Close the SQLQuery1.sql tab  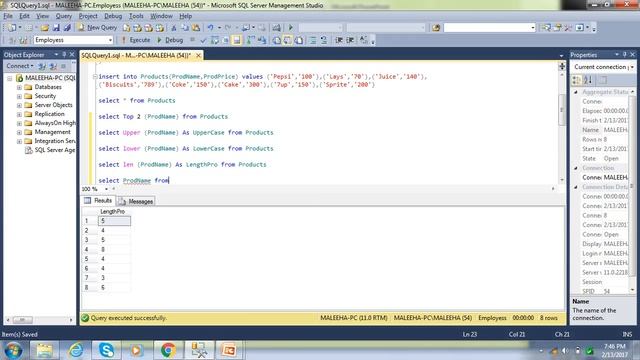coord(198,55)
